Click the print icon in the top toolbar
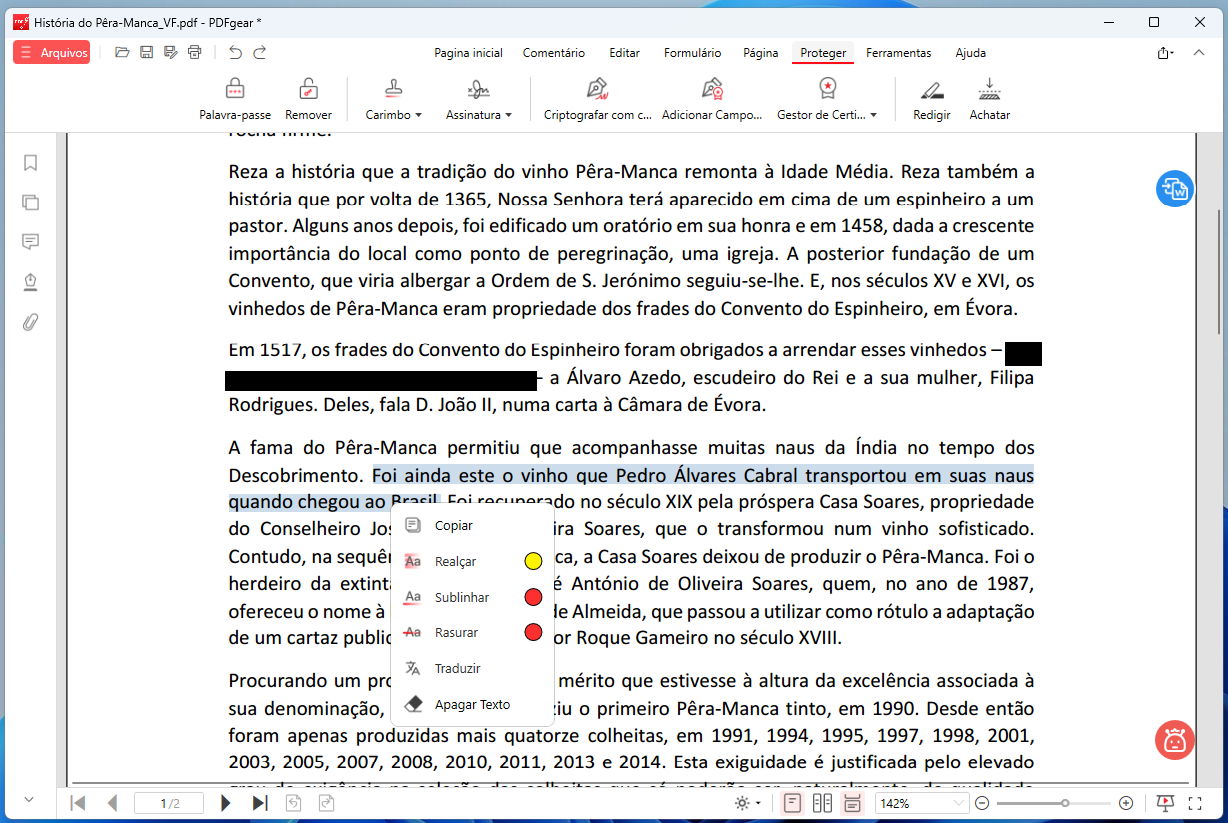 194,53
